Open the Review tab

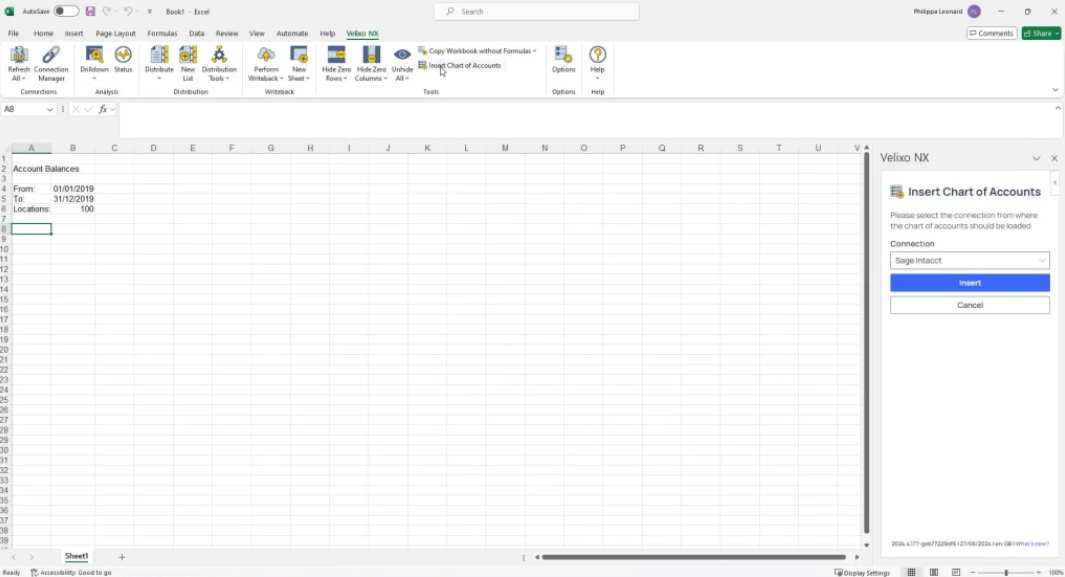tap(227, 33)
